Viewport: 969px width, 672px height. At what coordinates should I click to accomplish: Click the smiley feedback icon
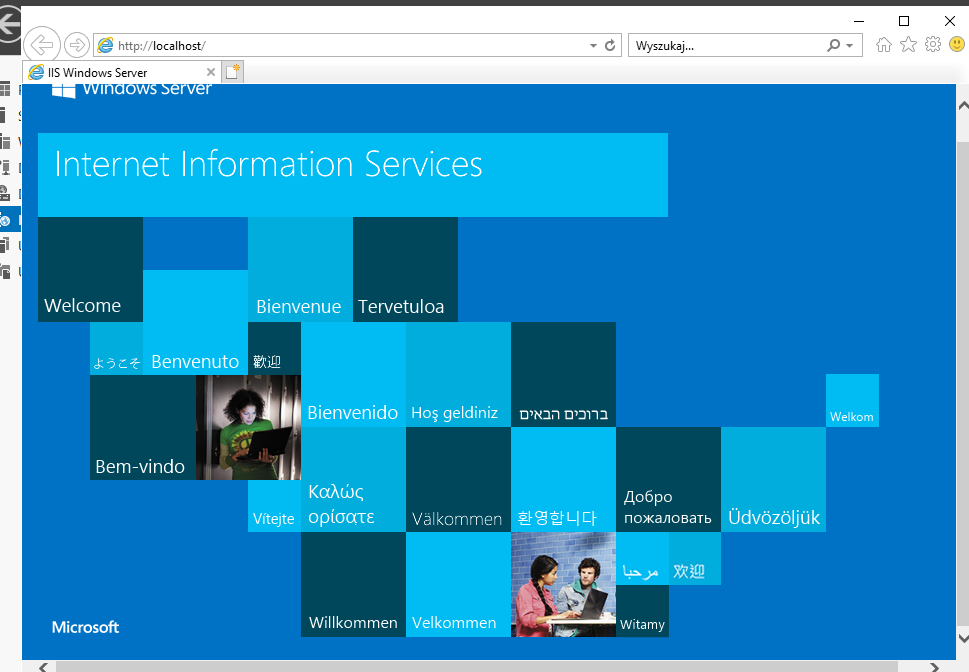tap(956, 45)
